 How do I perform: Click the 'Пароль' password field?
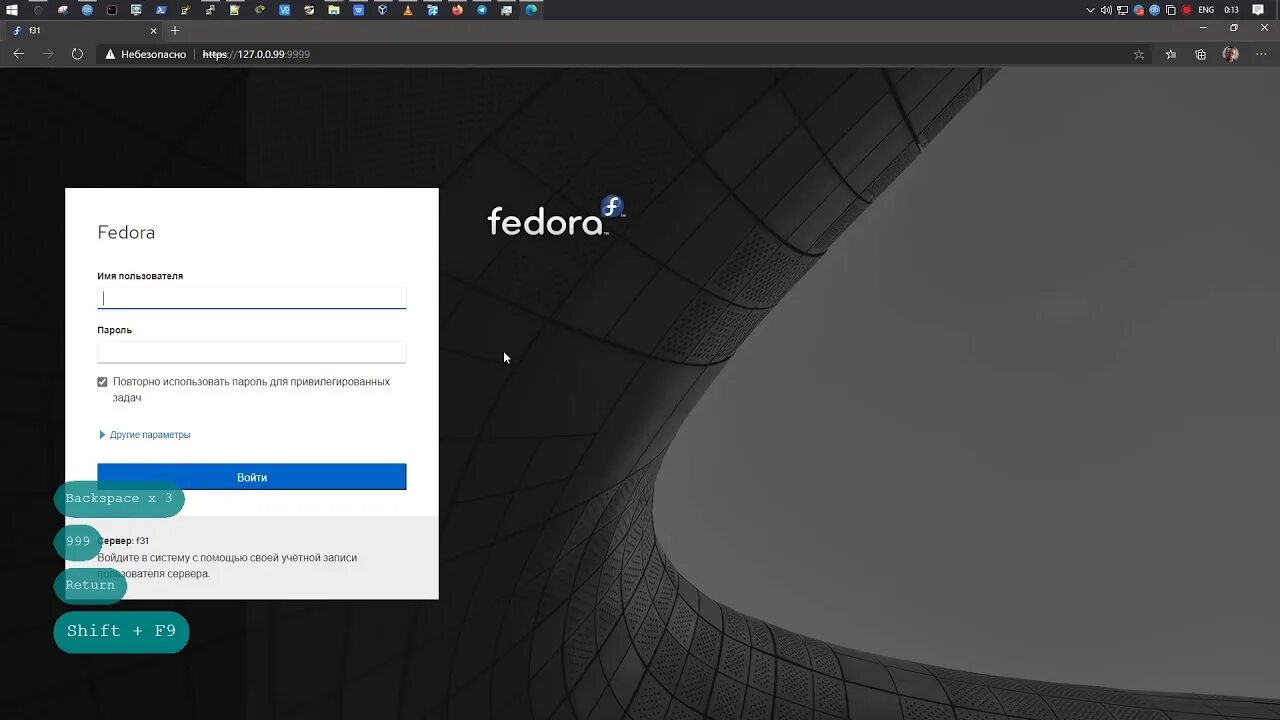(252, 352)
